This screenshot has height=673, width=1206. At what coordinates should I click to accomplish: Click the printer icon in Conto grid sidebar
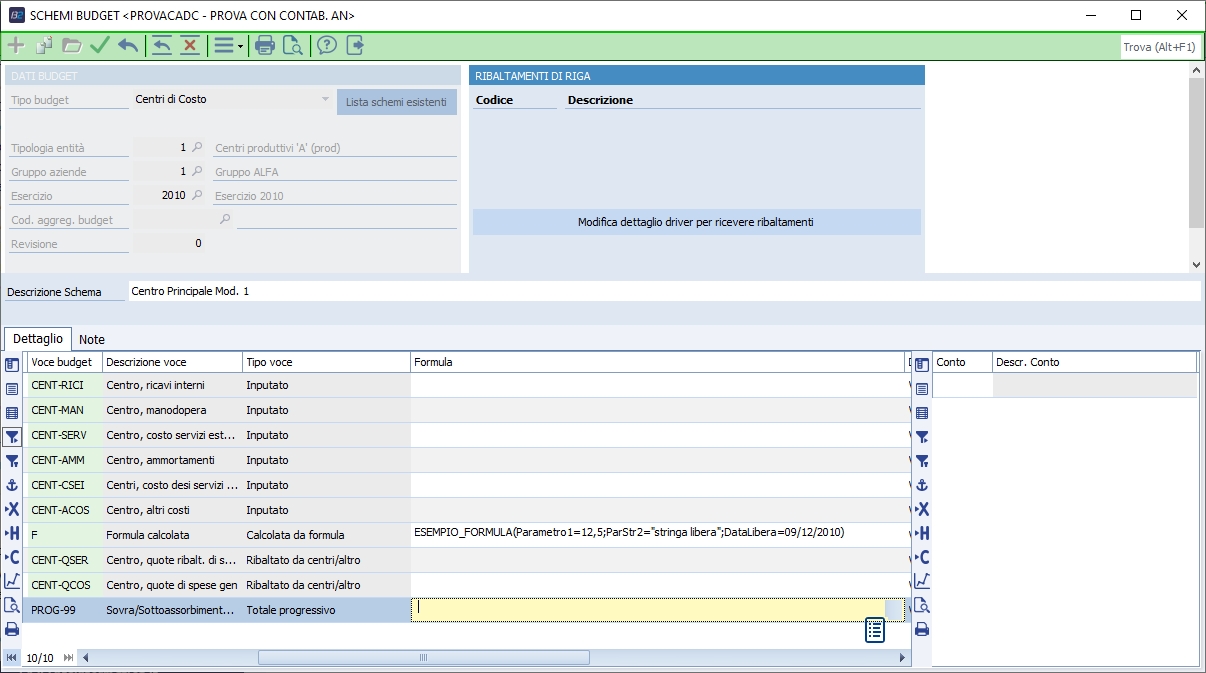(922, 629)
